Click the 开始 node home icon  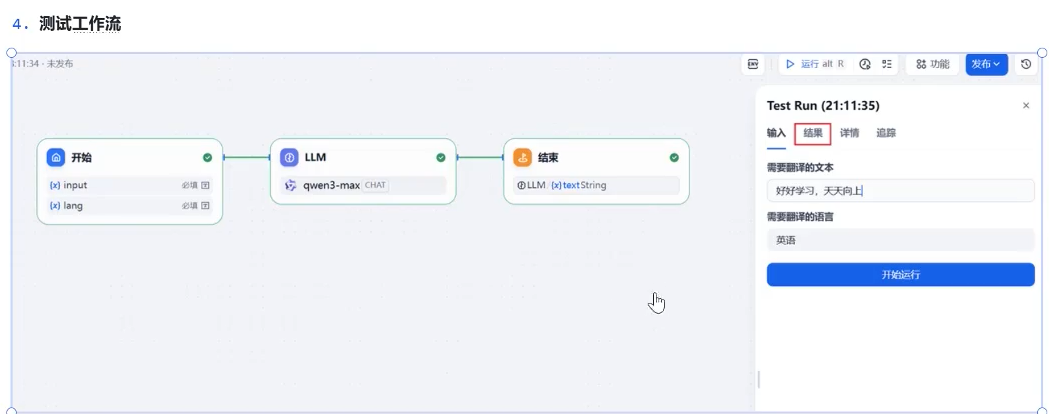tap(56, 158)
